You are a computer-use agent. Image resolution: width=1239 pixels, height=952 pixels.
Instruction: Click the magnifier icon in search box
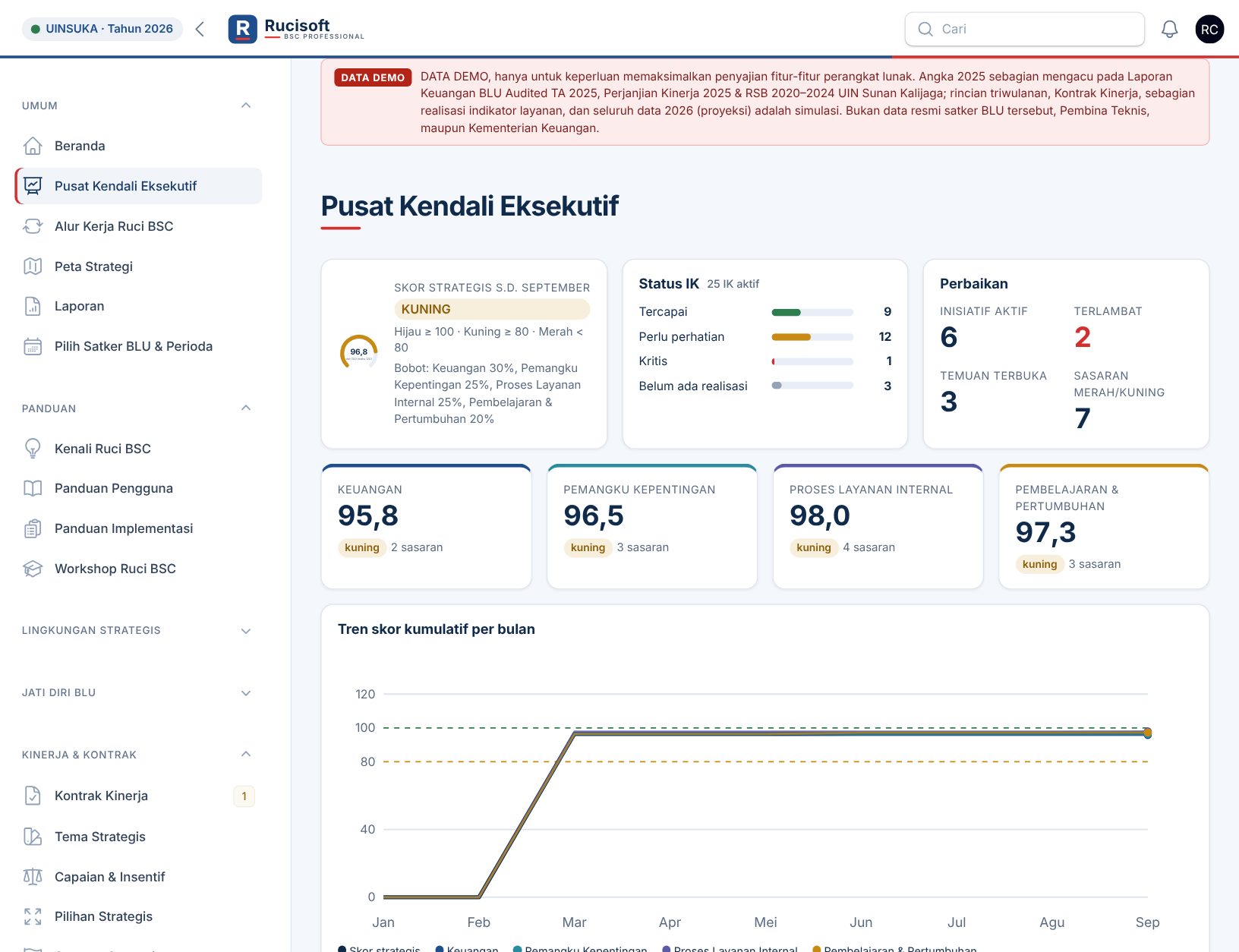pos(925,29)
